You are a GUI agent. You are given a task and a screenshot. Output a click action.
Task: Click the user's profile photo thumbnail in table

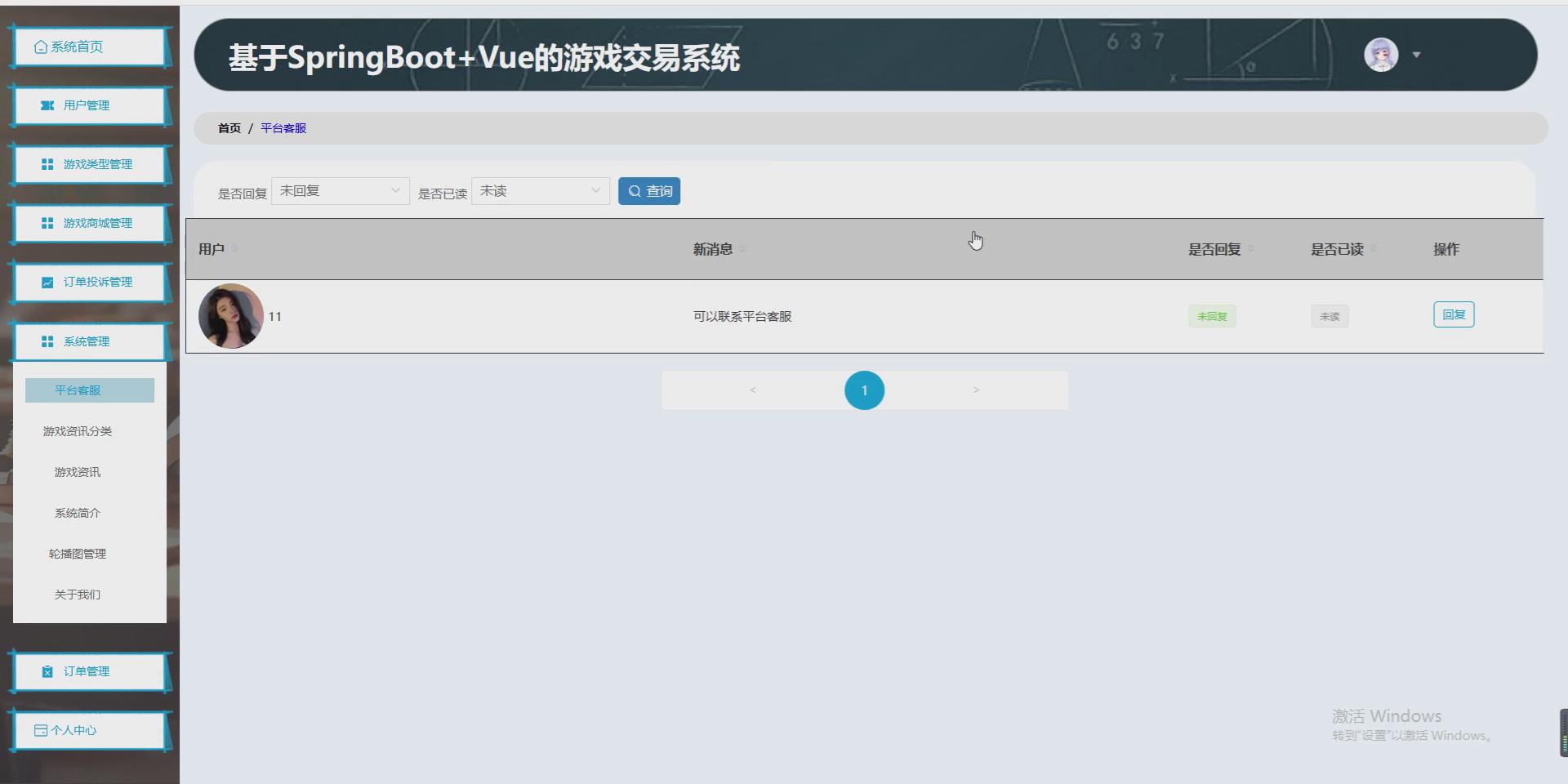point(231,316)
